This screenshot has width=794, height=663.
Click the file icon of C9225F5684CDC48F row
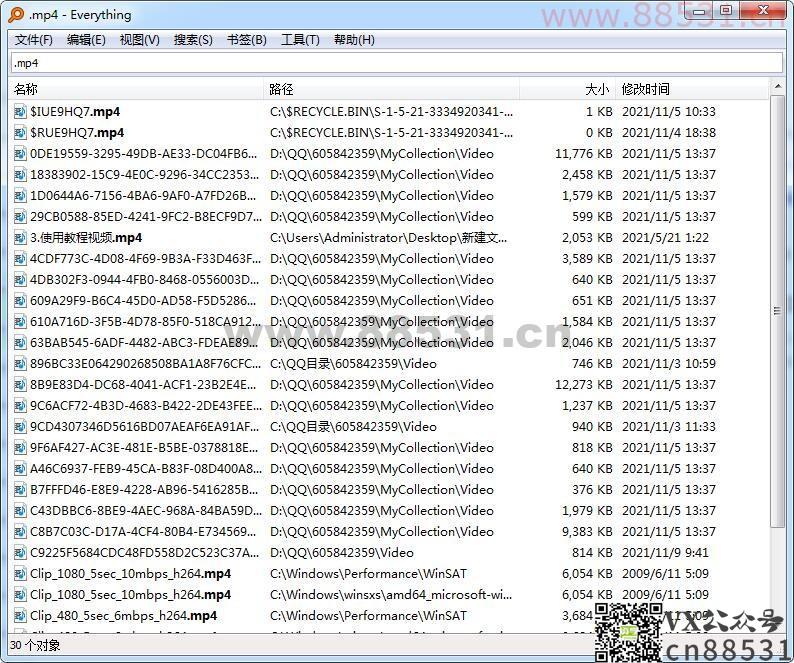coord(20,553)
